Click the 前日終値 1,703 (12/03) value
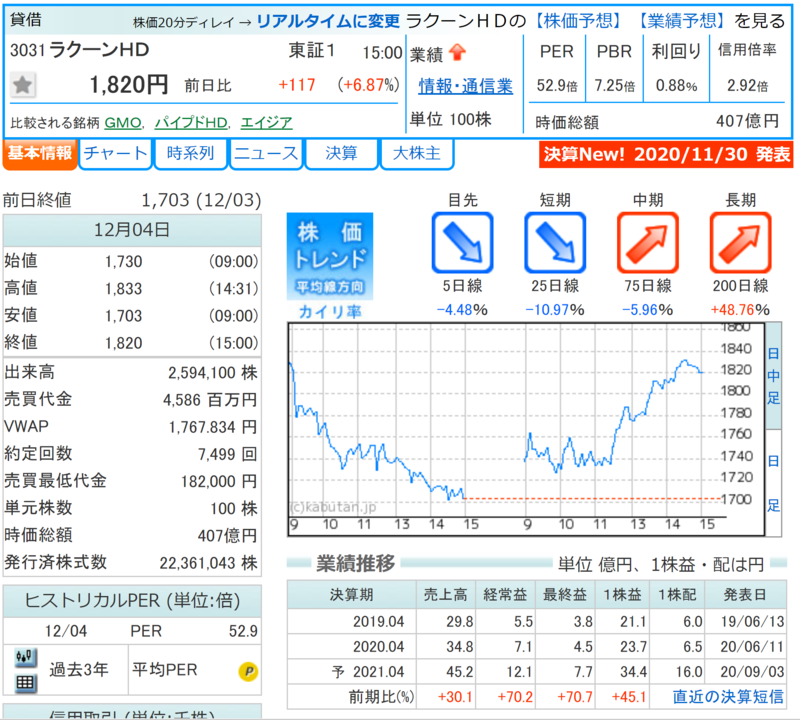The height and width of the screenshot is (720, 800). pyautogui.click(x=202, y=200)
